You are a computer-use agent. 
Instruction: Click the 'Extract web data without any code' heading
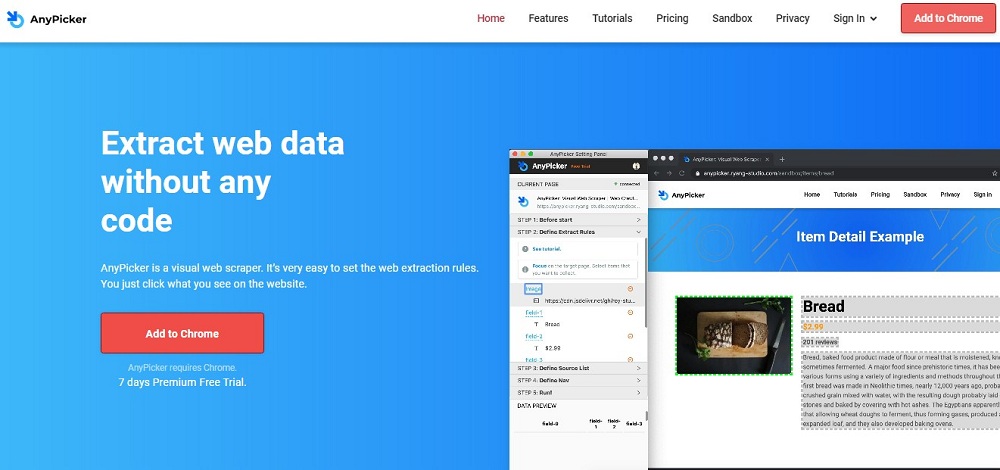click(222, 182)
